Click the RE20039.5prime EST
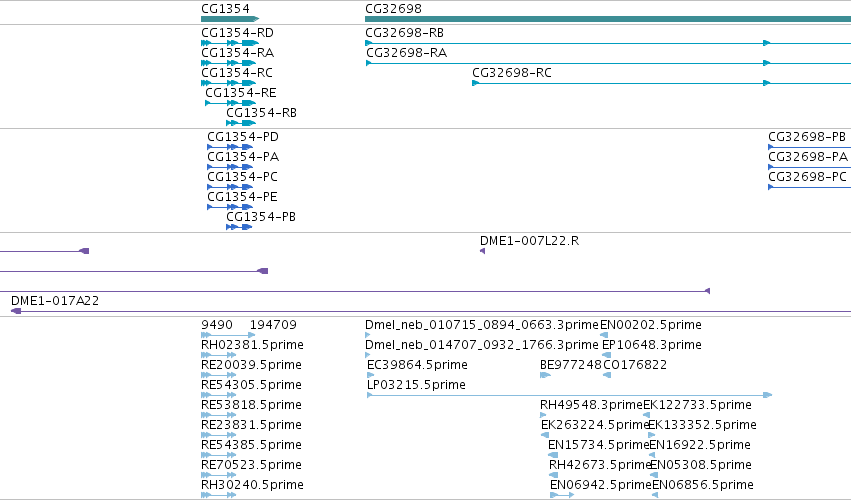851x500 pixels. coord(251,365)
